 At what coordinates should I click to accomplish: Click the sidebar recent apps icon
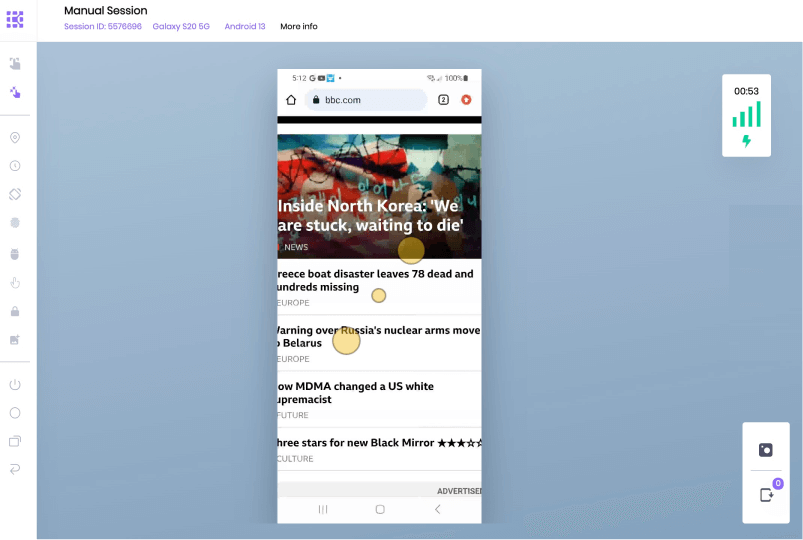pyautogui.click(x=15, y=441)
